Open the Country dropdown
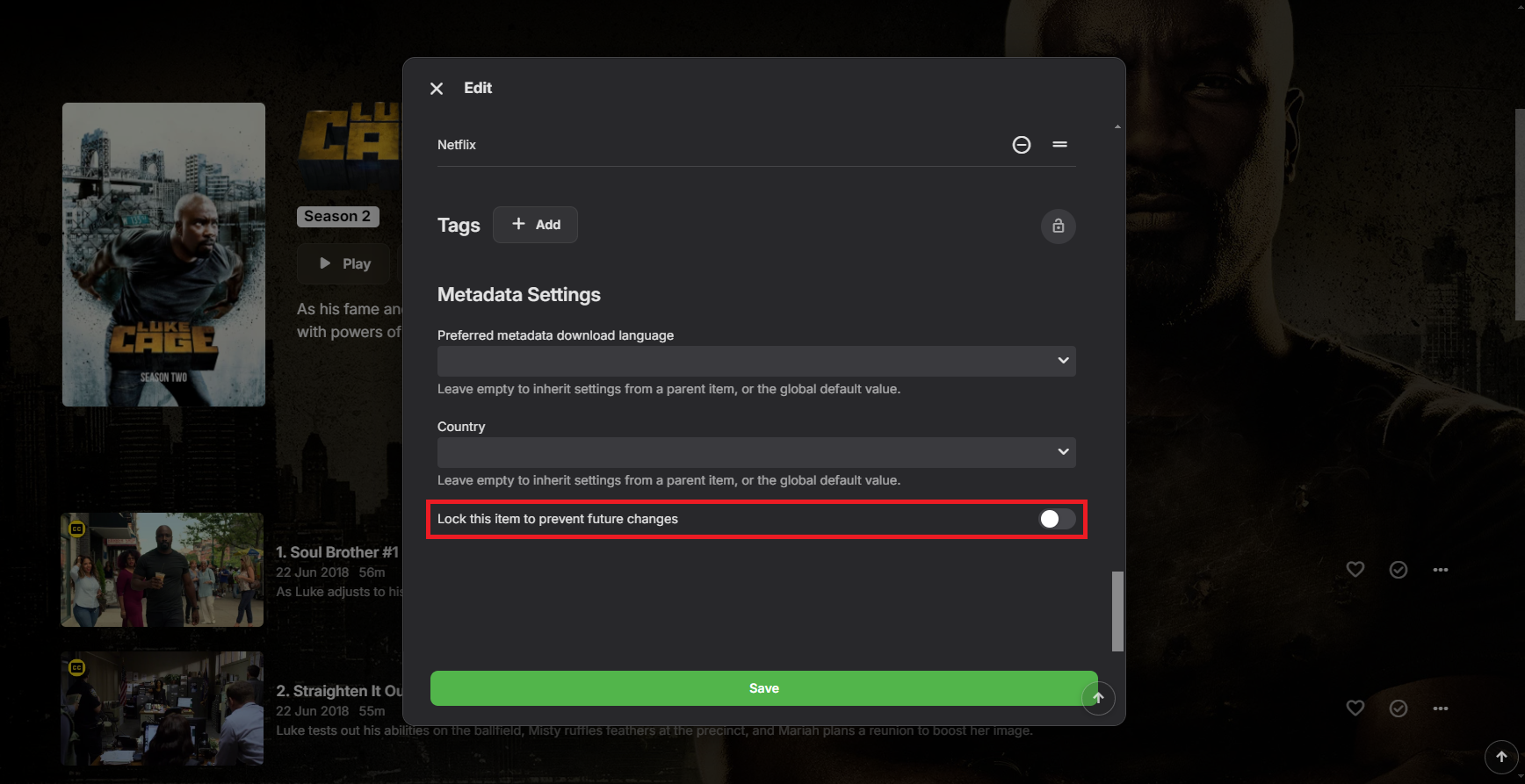Viewport: 1525px width, 784px height. [756, 452]
